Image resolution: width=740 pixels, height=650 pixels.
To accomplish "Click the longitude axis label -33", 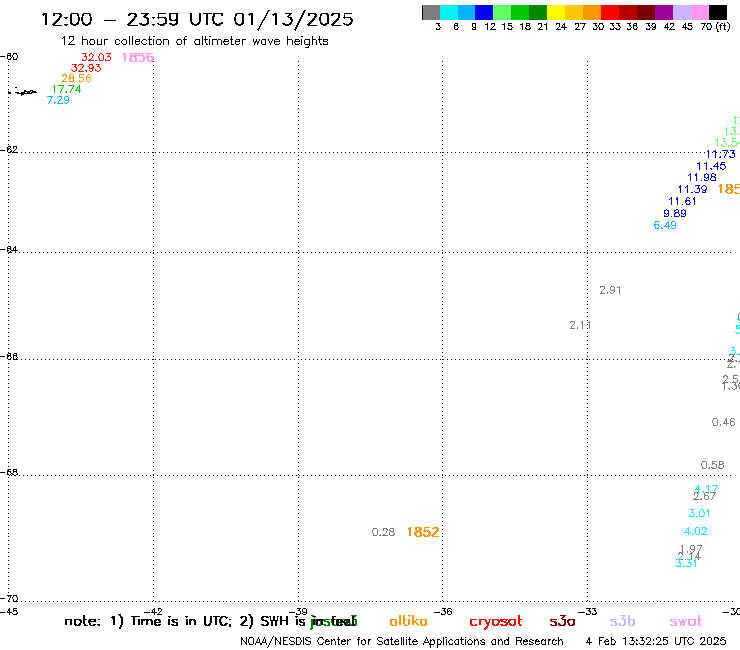I will (588, 612).
